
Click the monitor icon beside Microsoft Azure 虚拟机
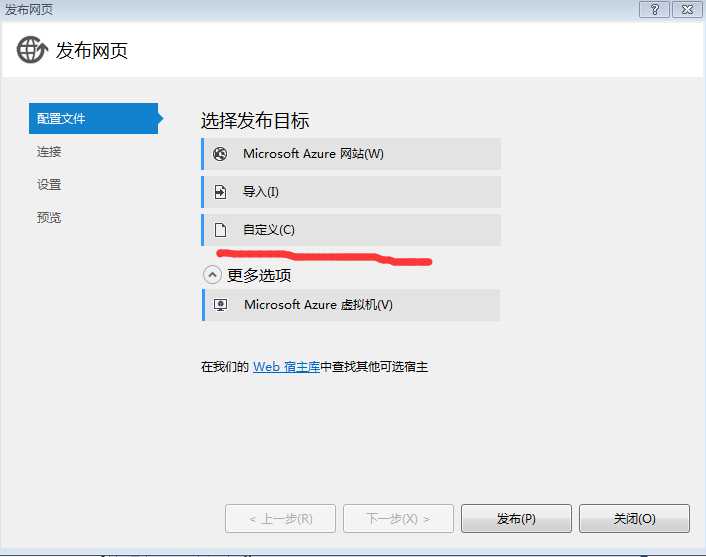coord(220,305)
